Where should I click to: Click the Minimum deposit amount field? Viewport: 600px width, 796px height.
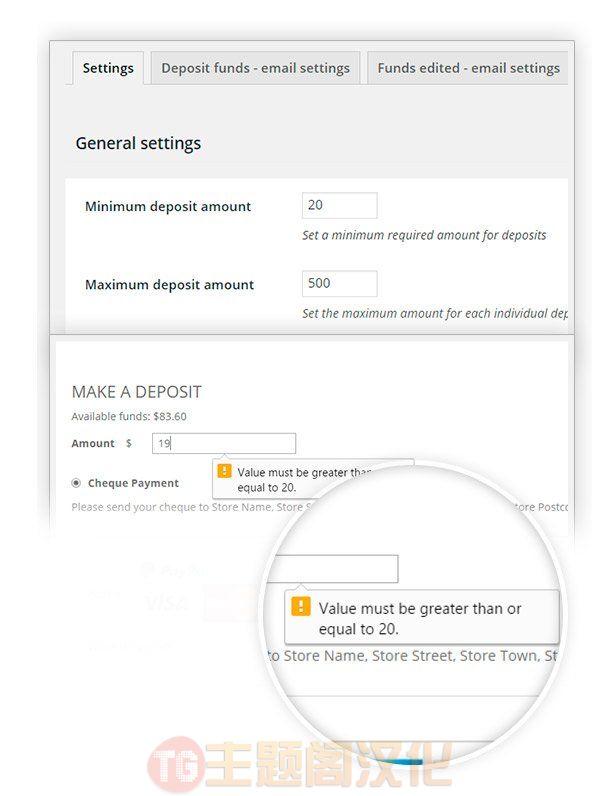pos(340,205)
